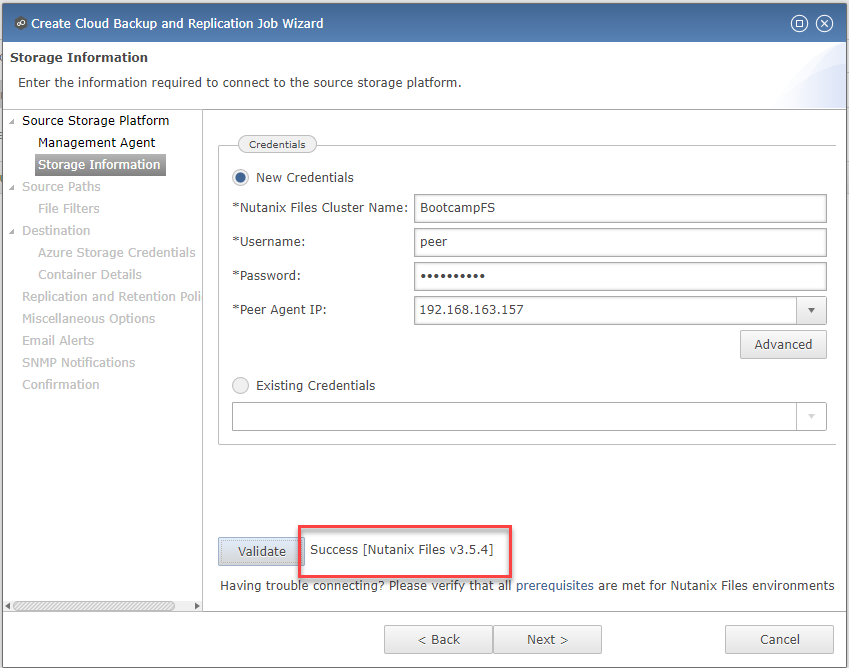
Task: Select the New Credentials radio button
Action: coord(240,178)
